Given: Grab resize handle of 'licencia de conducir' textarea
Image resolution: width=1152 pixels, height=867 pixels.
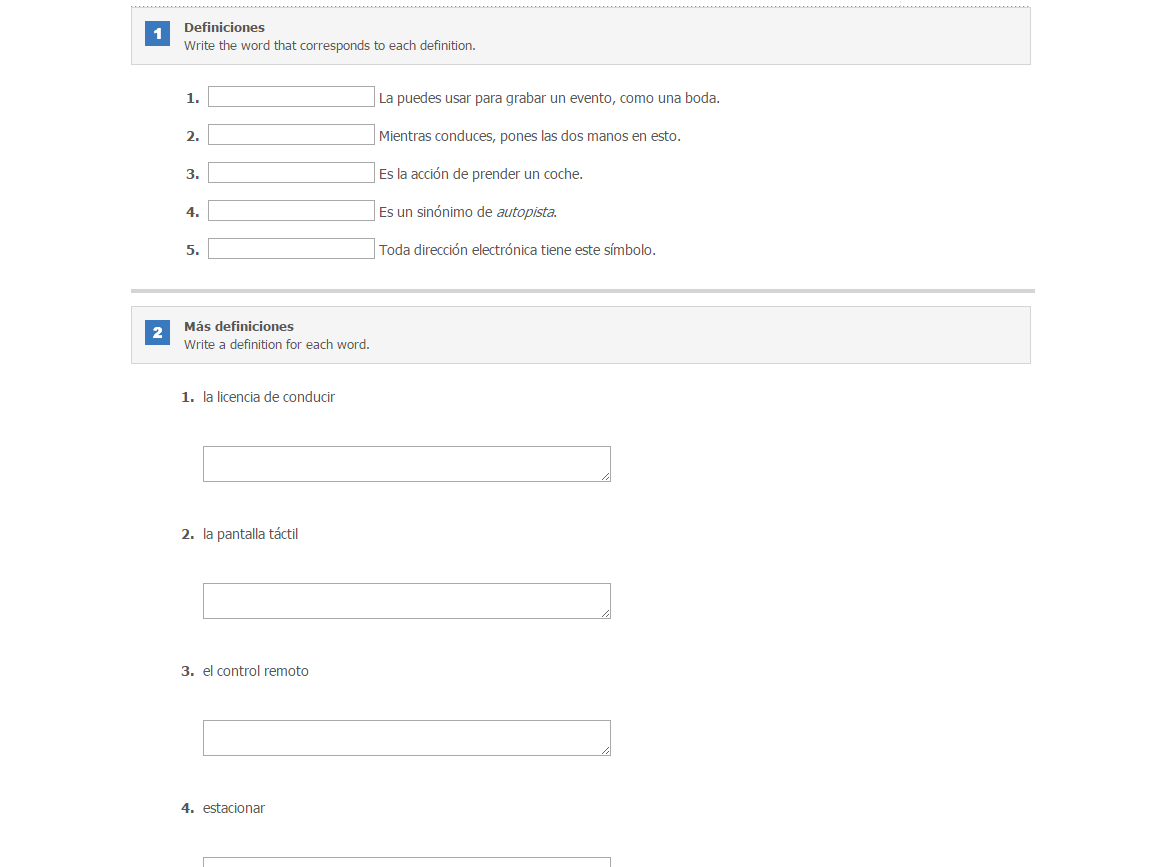Looking at the screenshot, I should coord(605,477).
